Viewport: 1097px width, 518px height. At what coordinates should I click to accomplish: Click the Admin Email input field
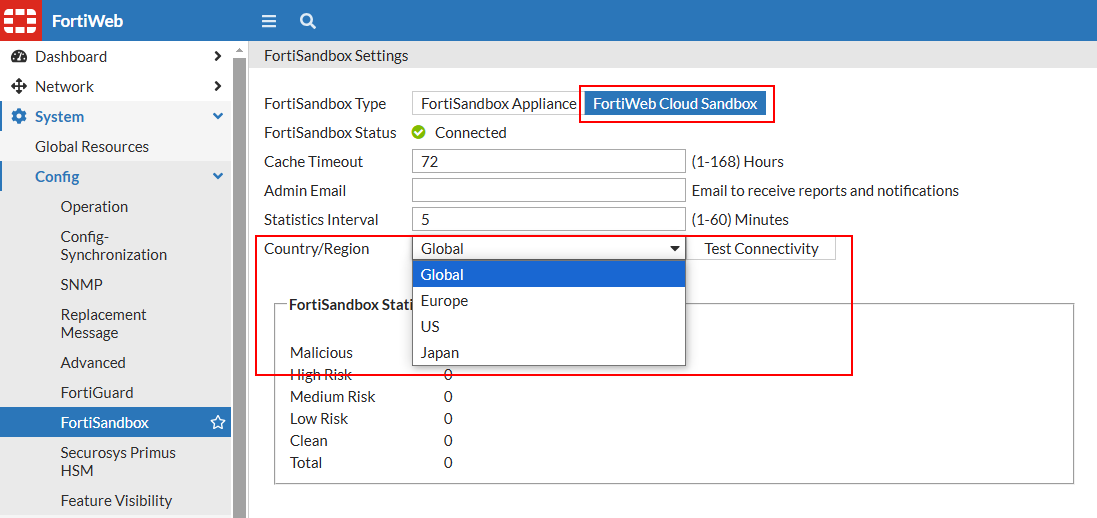point(548,191)
